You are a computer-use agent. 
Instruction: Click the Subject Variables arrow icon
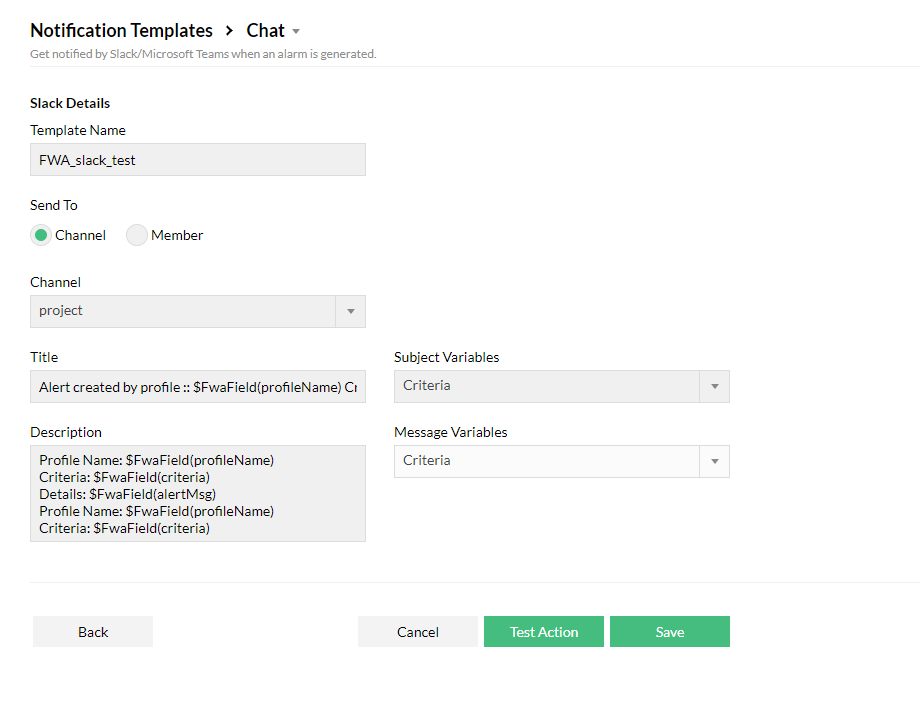tap(714, 386)
